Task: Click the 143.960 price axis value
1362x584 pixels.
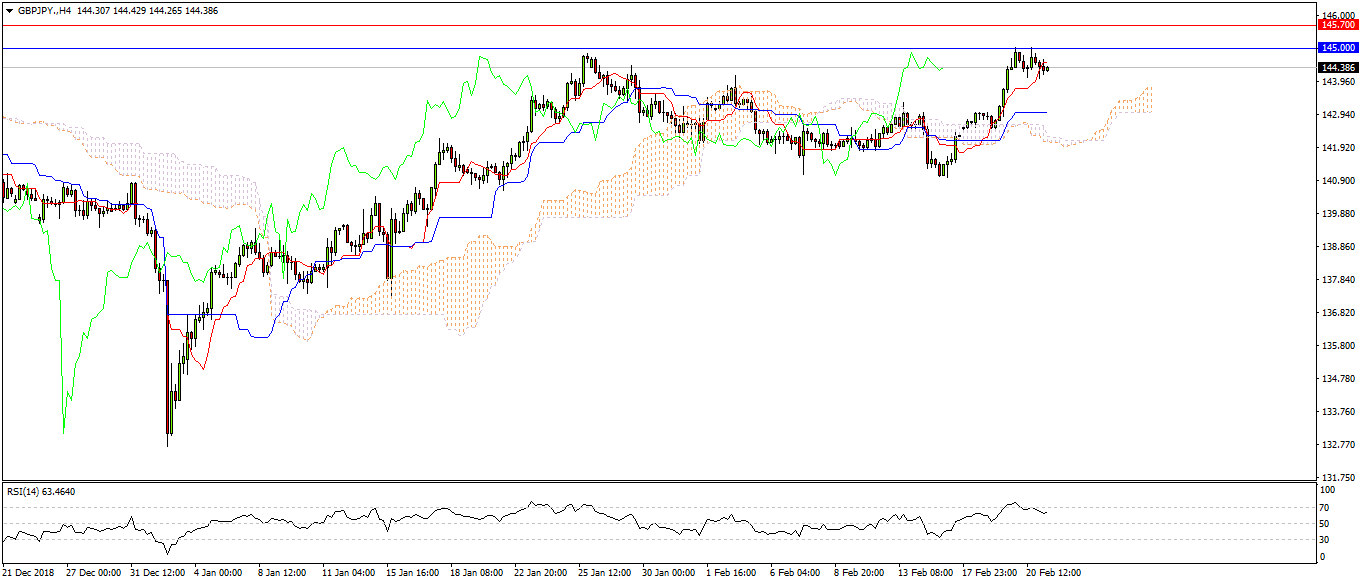Action: [1337, 82]
